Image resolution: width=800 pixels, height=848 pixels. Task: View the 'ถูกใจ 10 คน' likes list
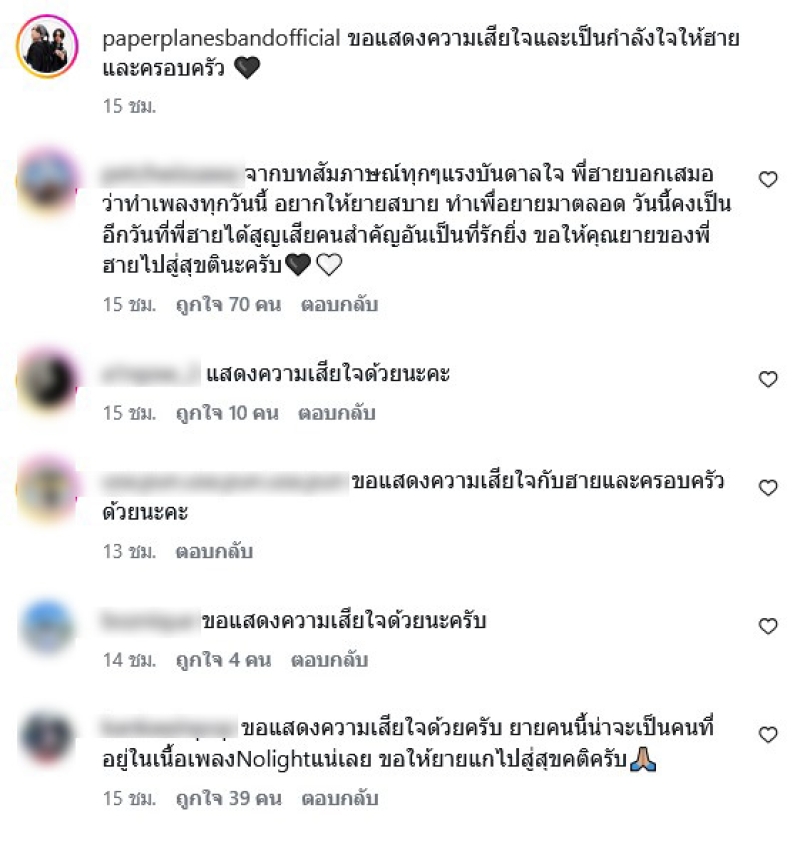point(227,414)
